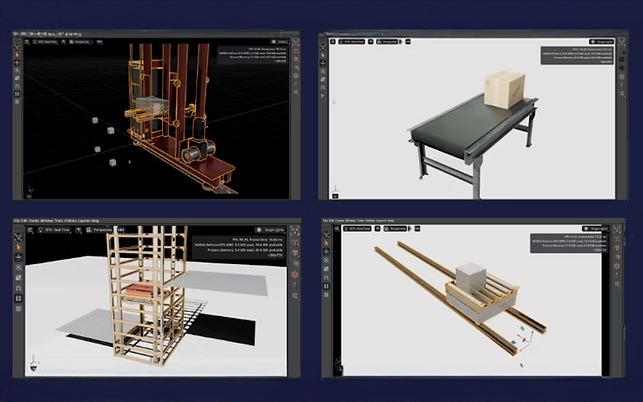The height and width of the screenshot is (402, 643).
Task: Pick the Scale tool in the scaffold-tower window
Action: 18,280
